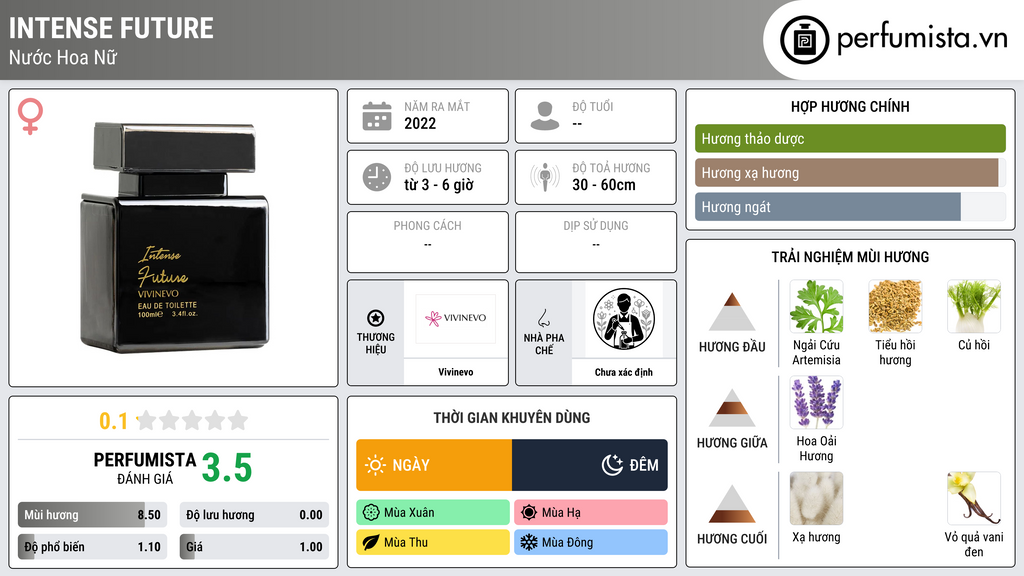Screen dimensions: 1024x576
Task: Click the brown Hương xạ hương bar
Action: tap(850, 173)
